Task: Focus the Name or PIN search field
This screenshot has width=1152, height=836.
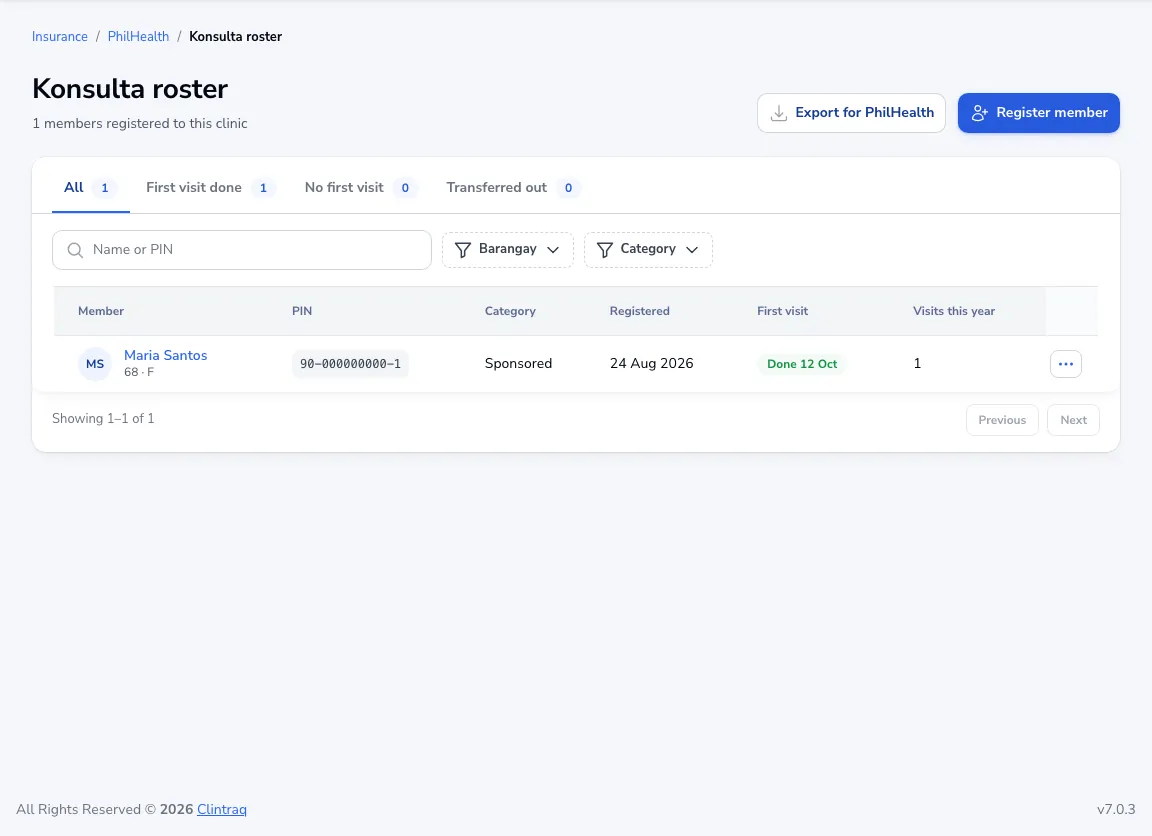Action: (242, 250)
